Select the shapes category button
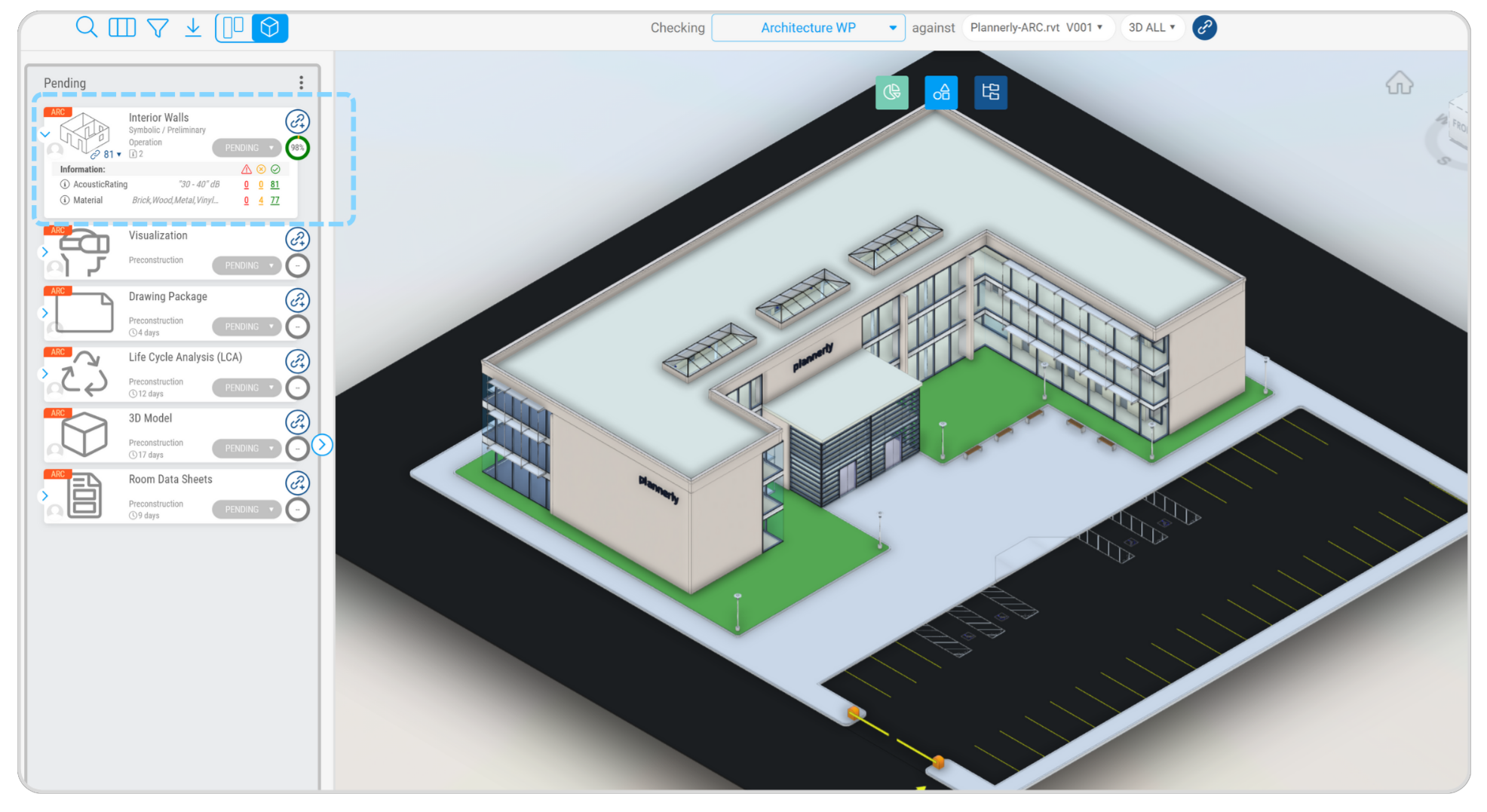Image resolution: width=1487 pixels, height=812 pixels. click(941, 93)
